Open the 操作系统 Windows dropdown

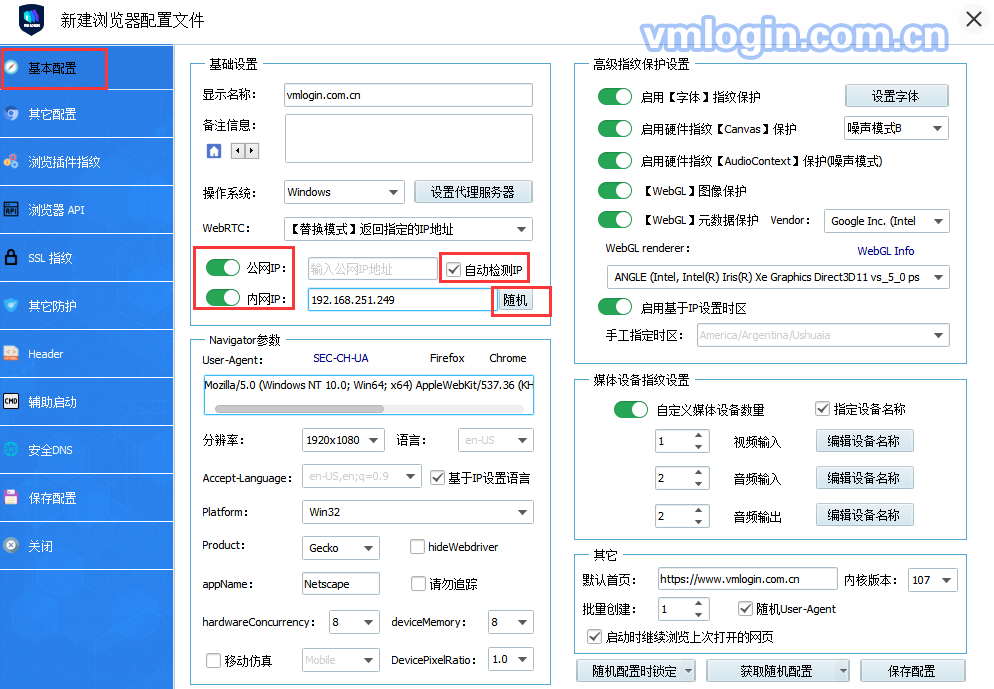point(344,192)
